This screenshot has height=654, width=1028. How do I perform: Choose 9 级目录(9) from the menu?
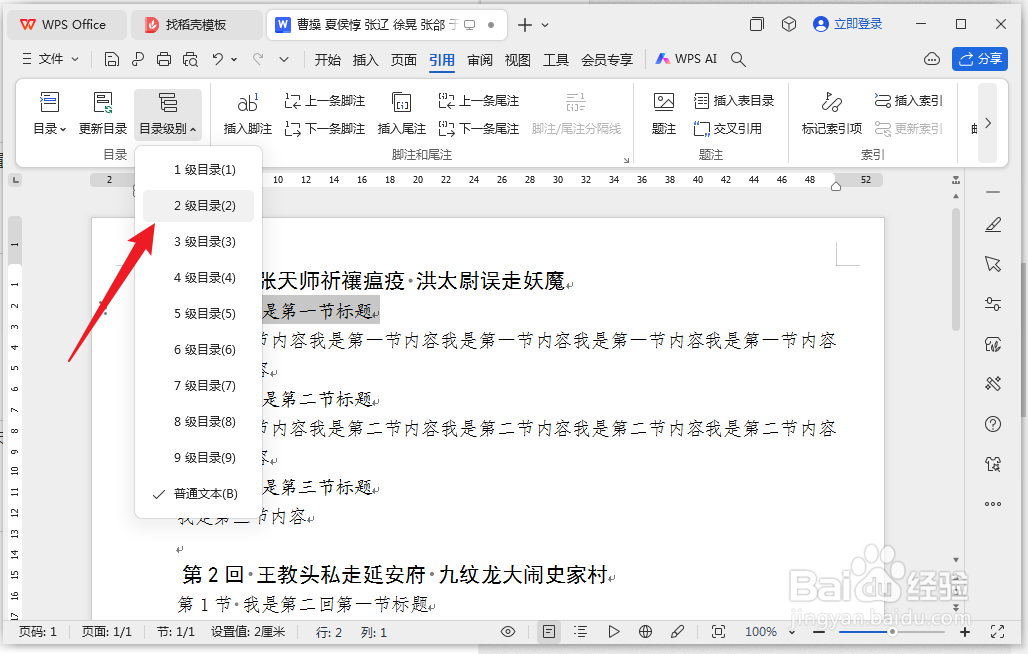pos(198,458)
